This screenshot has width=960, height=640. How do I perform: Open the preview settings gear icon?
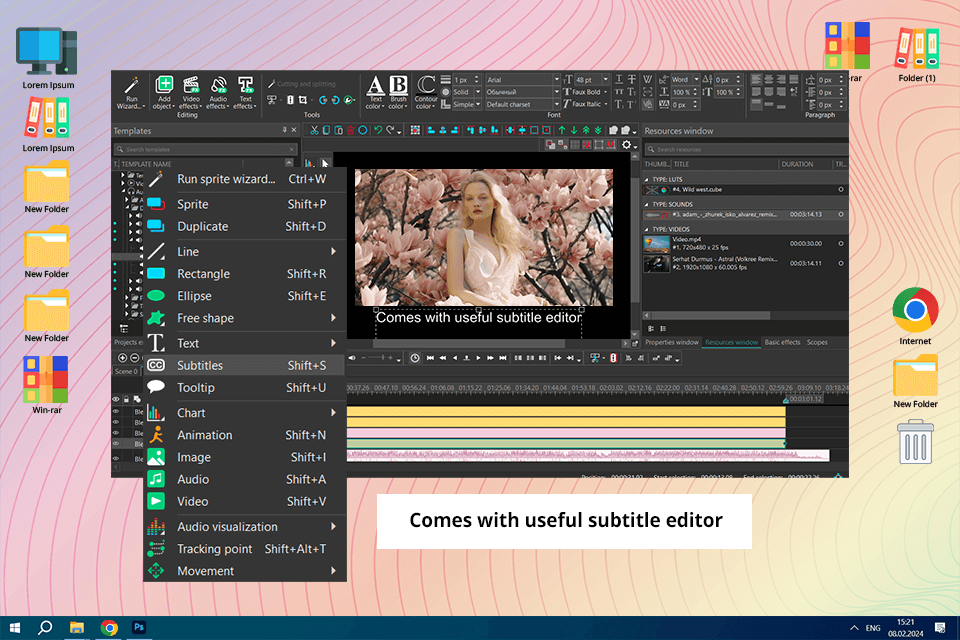click(626, 145)
